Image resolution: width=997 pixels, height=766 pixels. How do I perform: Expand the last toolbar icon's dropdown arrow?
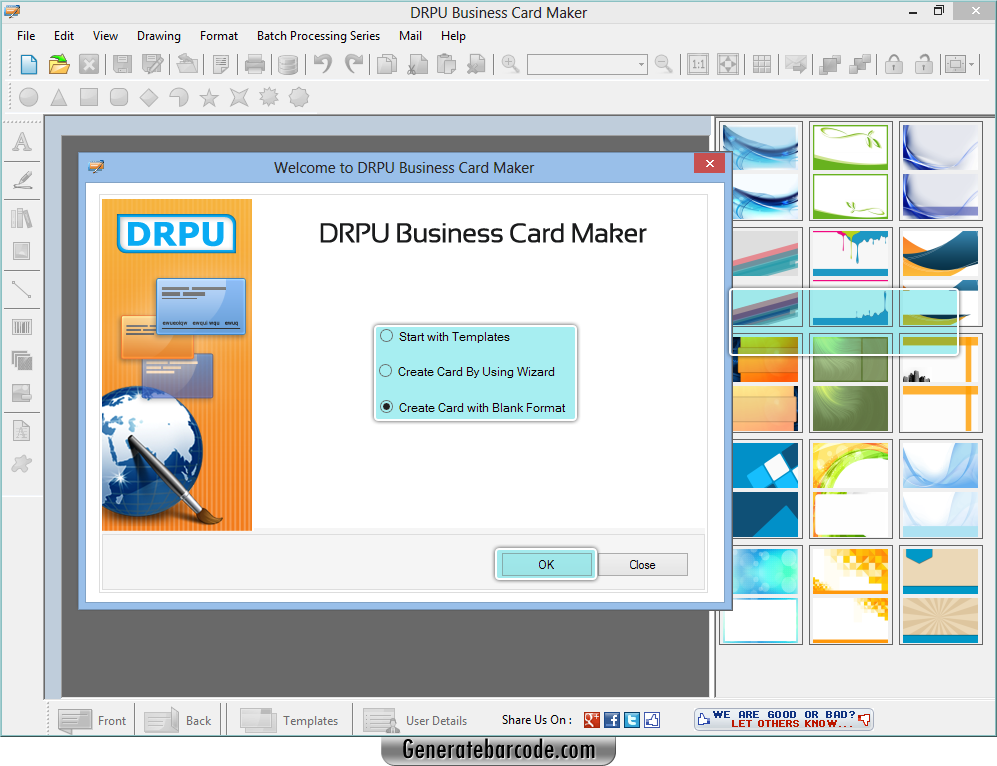coord(972,64)
